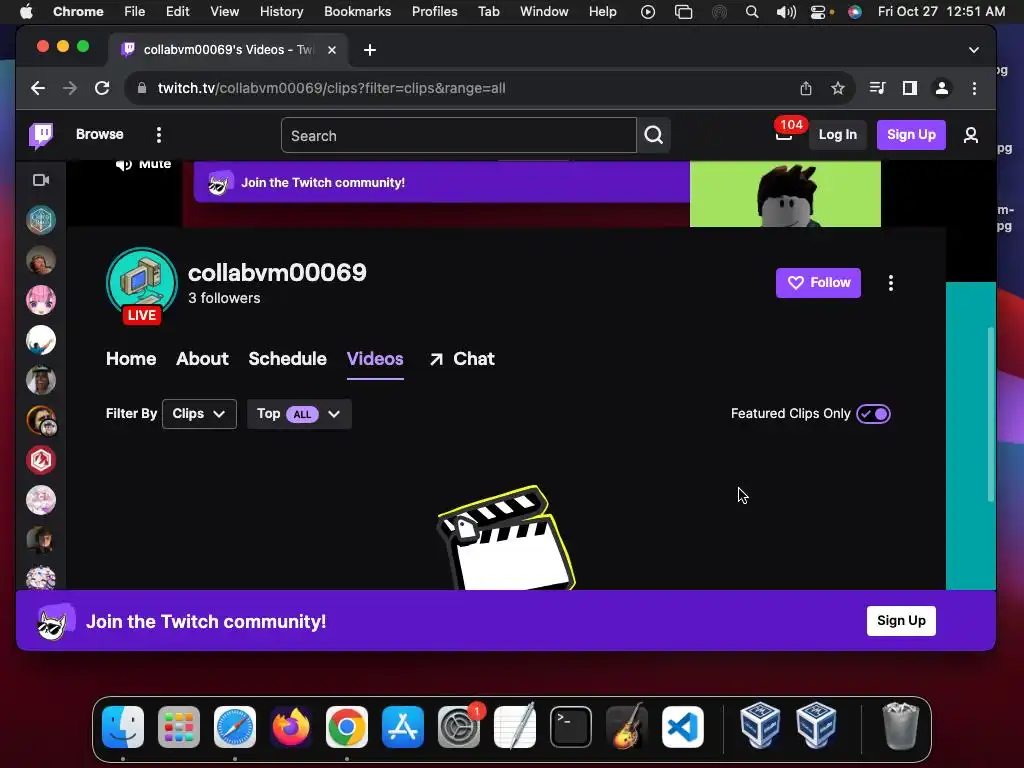Screen dimensions: 1024x768
Task: Open App Store from the dock
Action: pyautogui.click(x=403, y=727)
